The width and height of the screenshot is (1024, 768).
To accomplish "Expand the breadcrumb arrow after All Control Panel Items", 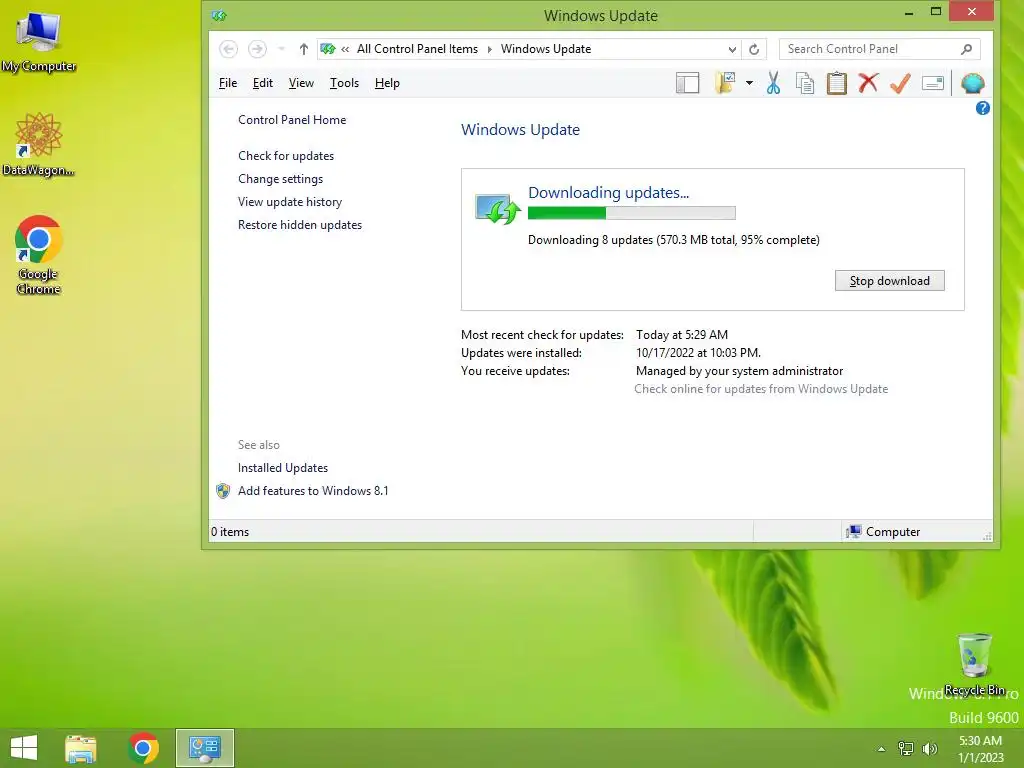I will click(489, 49).
